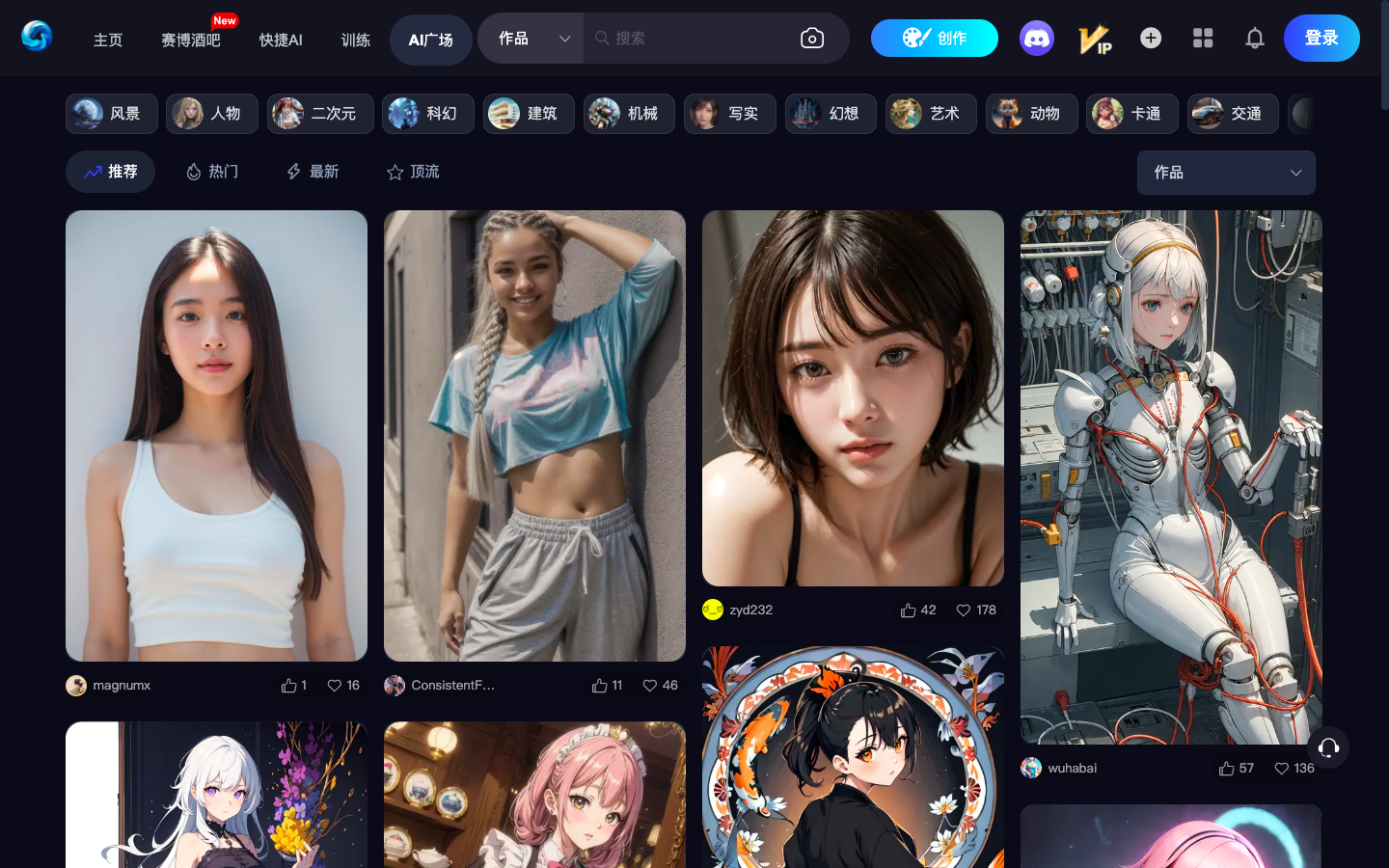Open image search via camera icon

(x=812, y=38)
